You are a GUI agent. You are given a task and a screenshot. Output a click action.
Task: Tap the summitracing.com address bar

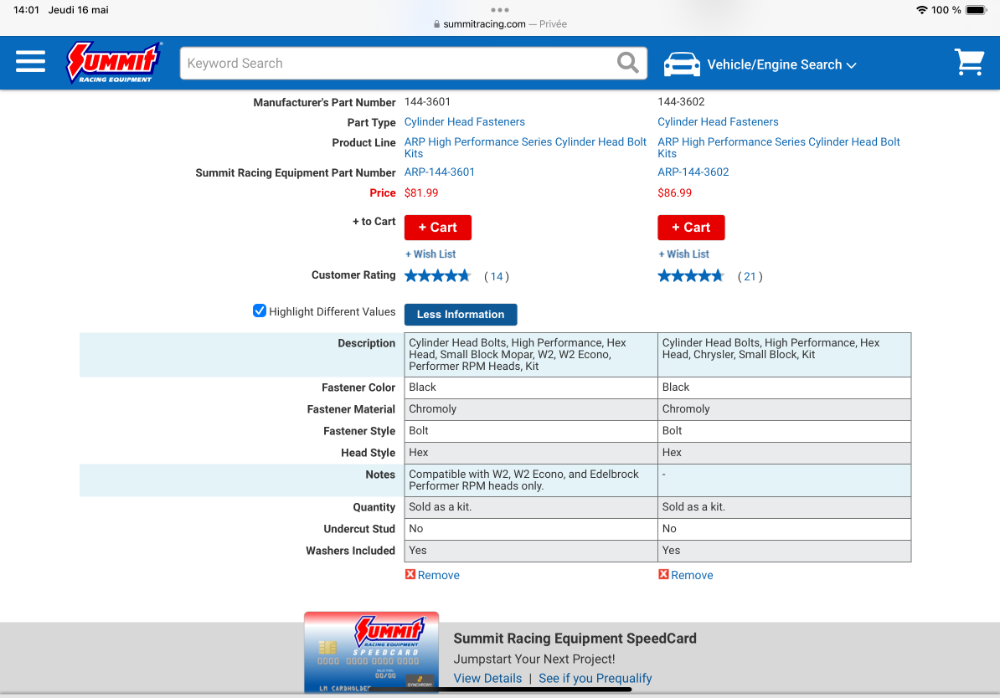point(500,24)
